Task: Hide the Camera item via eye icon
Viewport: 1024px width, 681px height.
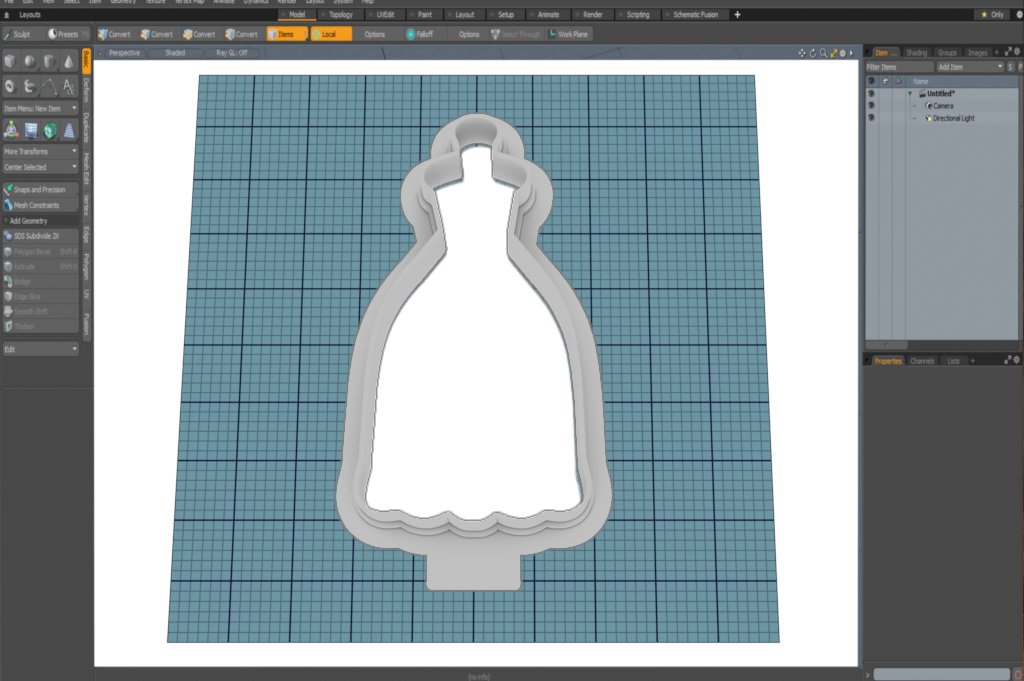Action: coord(871,105)
